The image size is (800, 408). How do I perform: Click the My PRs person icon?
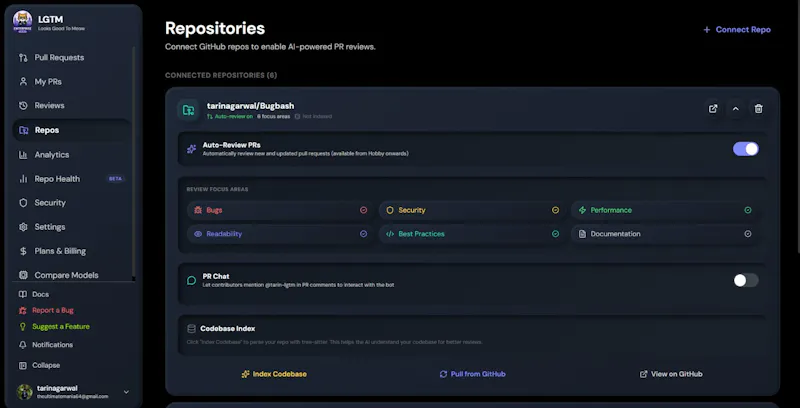pos(23,82)
